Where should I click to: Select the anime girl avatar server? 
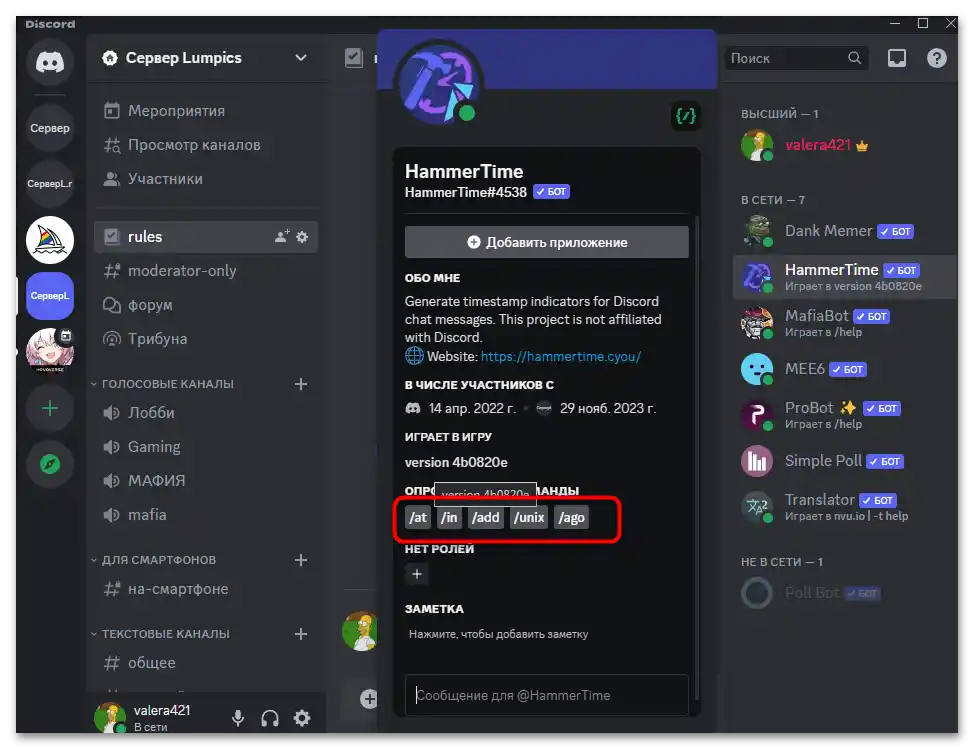50,351
